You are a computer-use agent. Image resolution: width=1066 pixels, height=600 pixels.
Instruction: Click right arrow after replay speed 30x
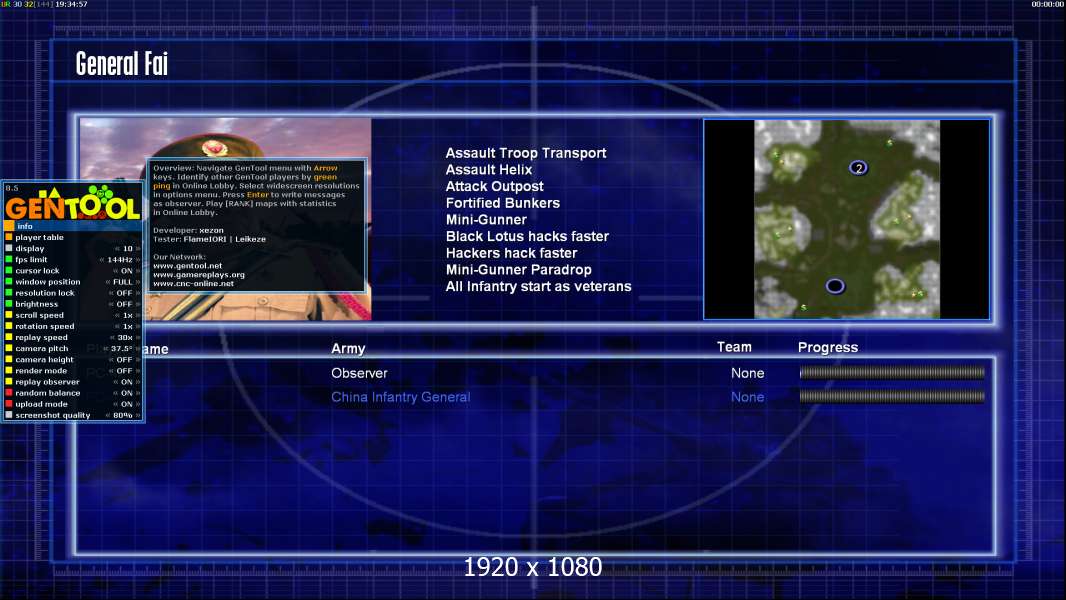coord(138,338)
